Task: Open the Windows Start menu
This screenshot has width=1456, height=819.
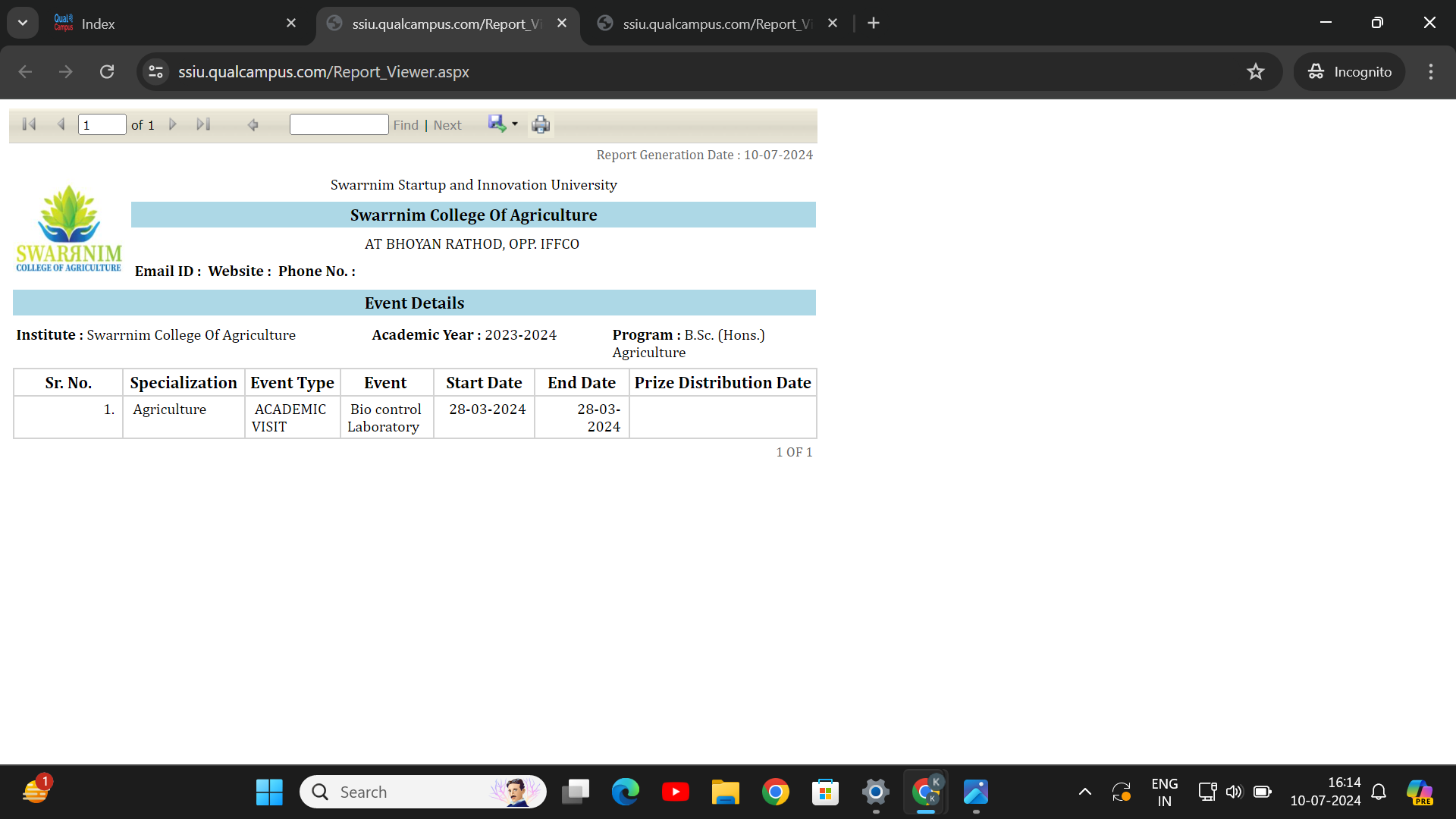Action: 269,792
